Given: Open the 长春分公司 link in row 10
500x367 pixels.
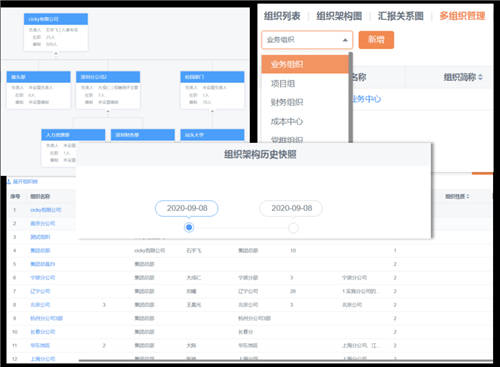Looking at the screenshot, I should pos(43,332).
